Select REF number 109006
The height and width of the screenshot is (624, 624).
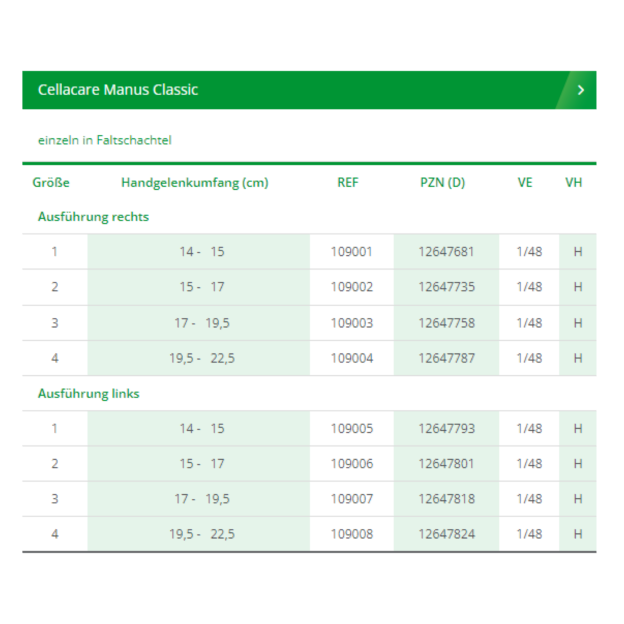pyautogui.click(x=352, y=464)
